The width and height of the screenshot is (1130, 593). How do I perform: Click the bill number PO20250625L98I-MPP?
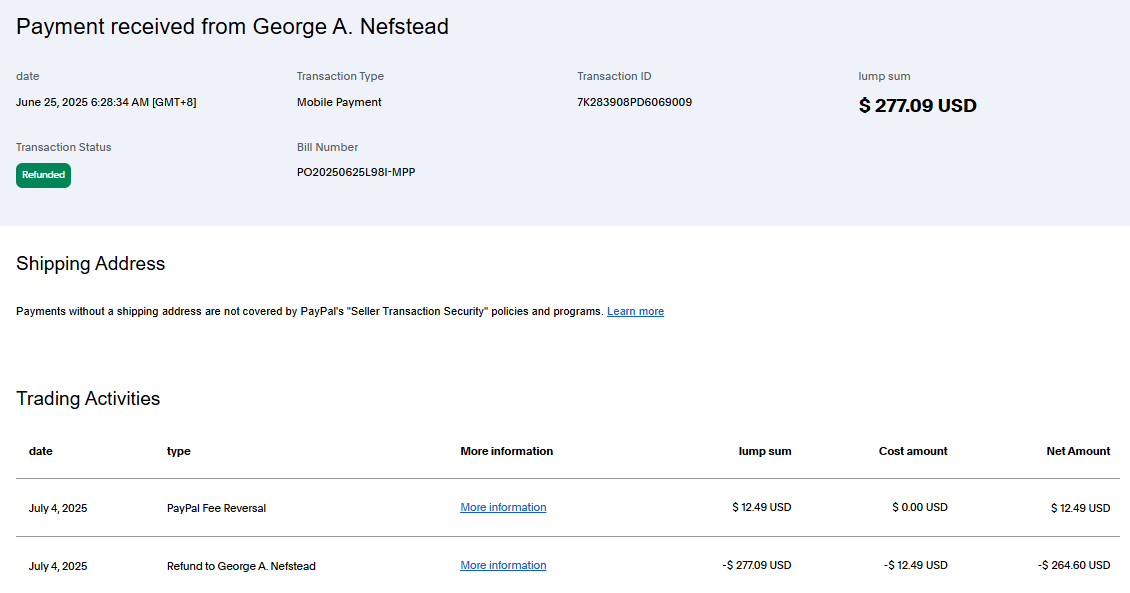tap(356, 172)
